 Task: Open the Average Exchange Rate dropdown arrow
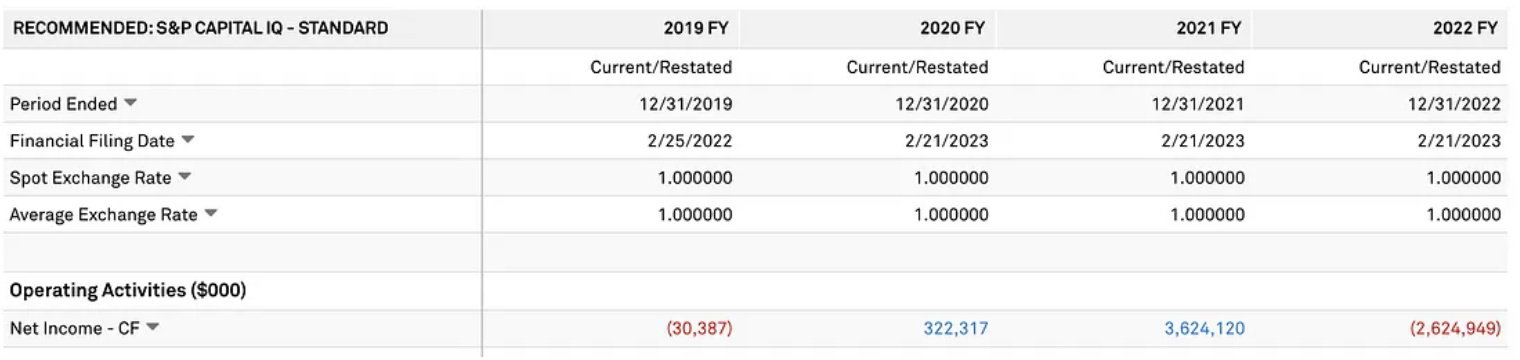coord(211,214)
